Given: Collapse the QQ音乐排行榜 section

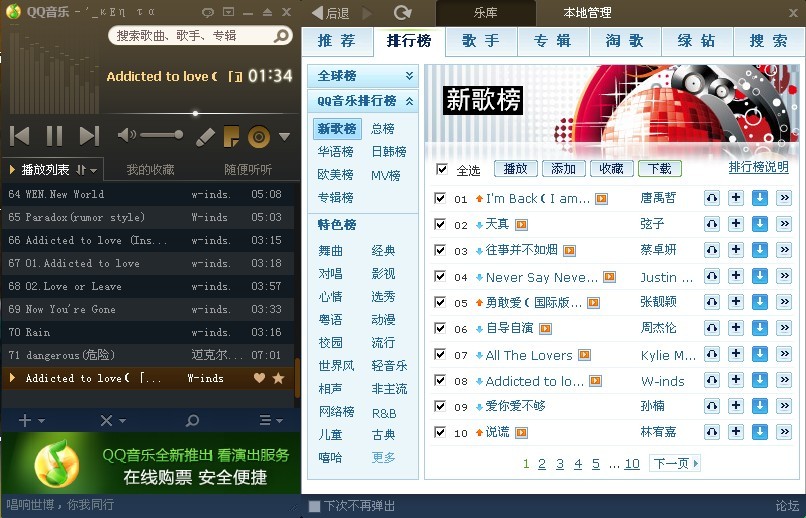Looking at the screenshot, I should coord(363,101).
